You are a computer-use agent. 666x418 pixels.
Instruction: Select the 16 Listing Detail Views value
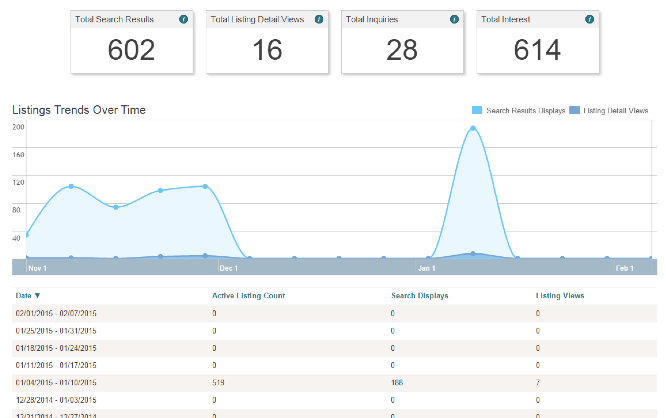click(x=267, y=50)
